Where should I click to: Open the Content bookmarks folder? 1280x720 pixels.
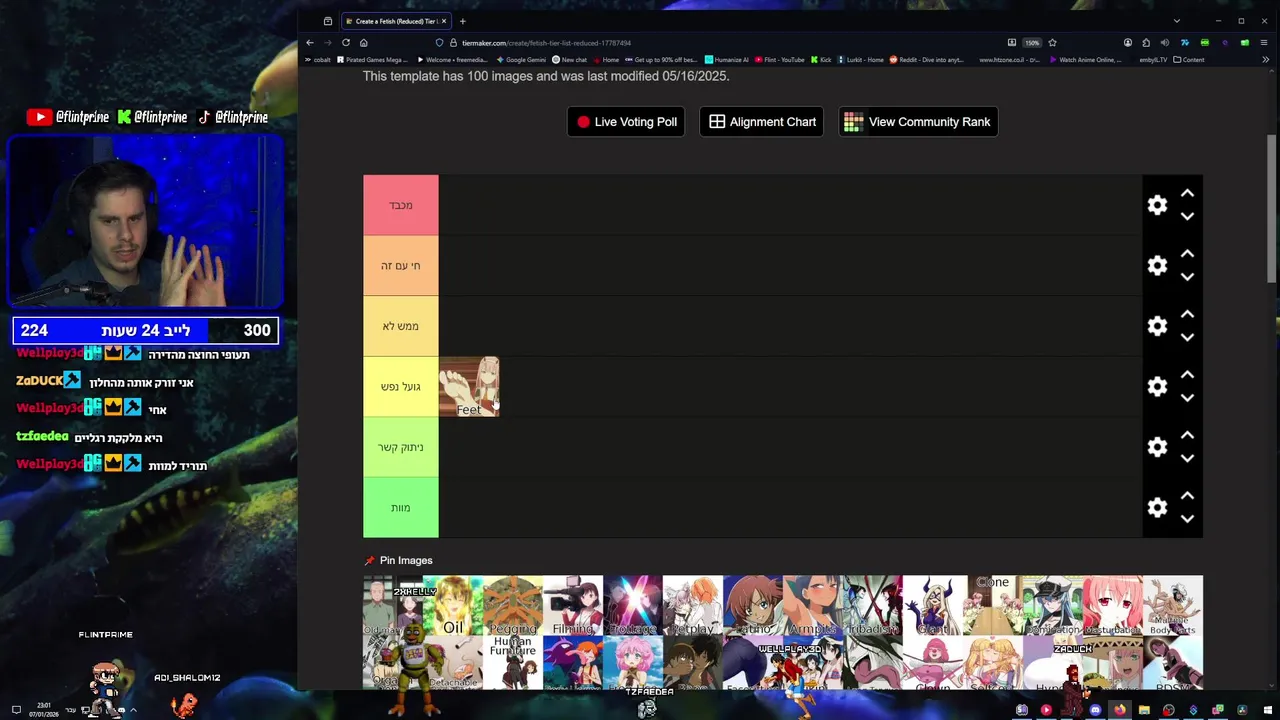point(1189,60)
